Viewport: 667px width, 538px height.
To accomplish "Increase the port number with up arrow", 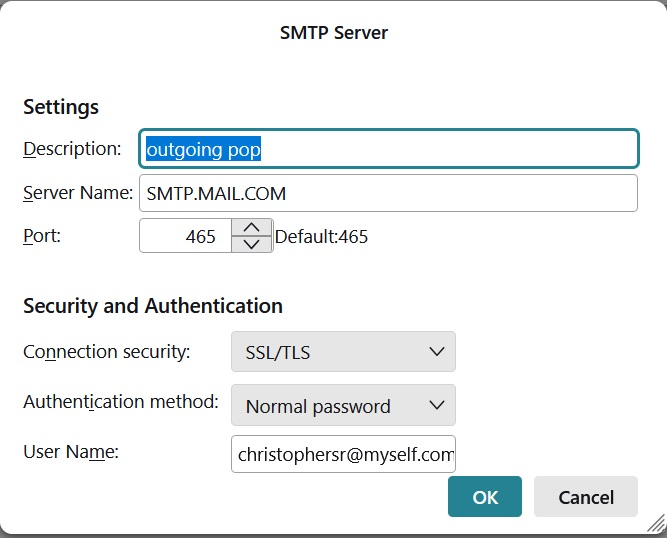I will (x=252, y=228).
